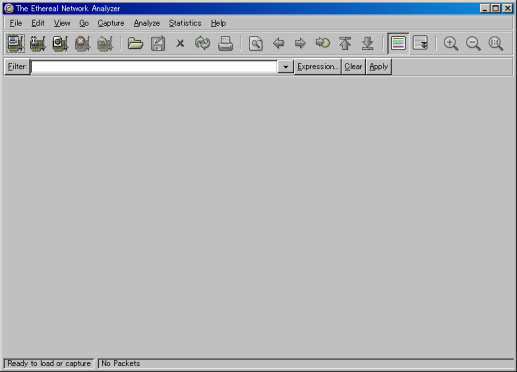Click the zoom in magnifier icon
This screenshot has height=372, width=517.
pos(451,43)
